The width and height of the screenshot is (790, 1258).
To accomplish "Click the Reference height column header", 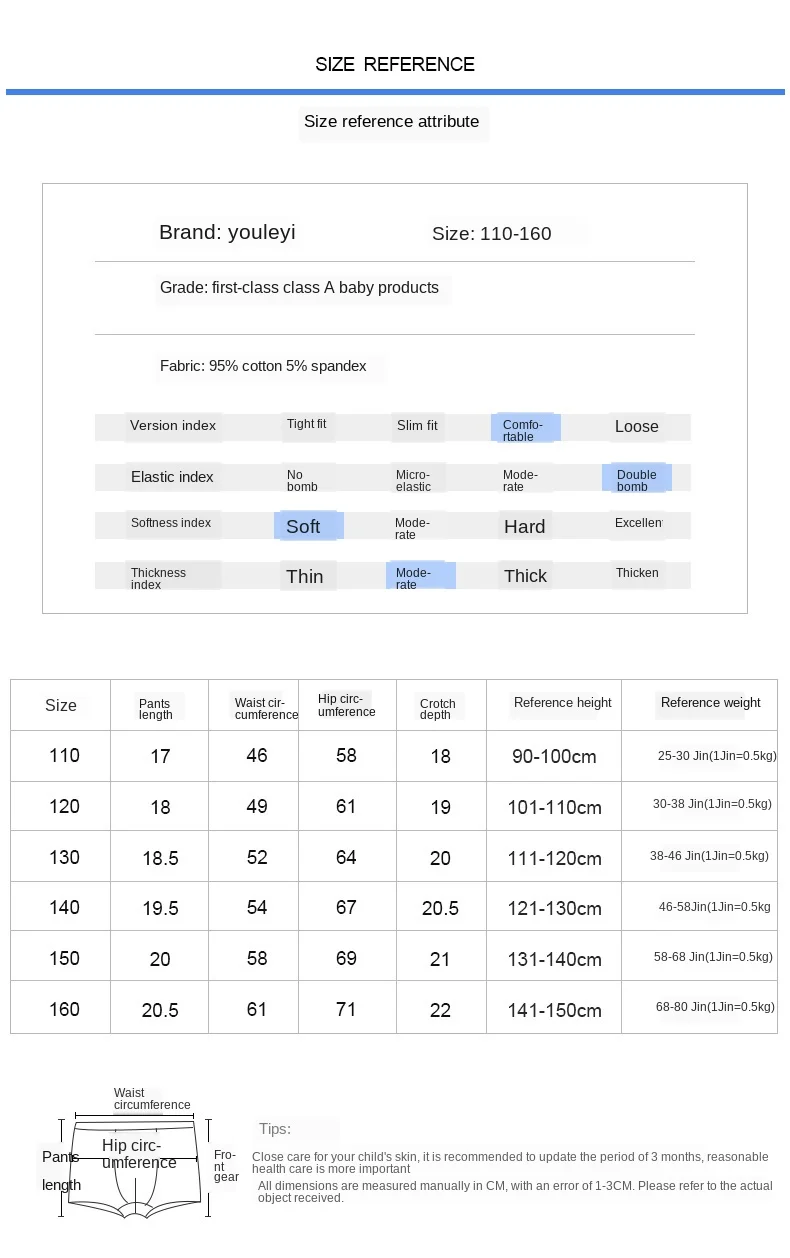I will point(562,703).
